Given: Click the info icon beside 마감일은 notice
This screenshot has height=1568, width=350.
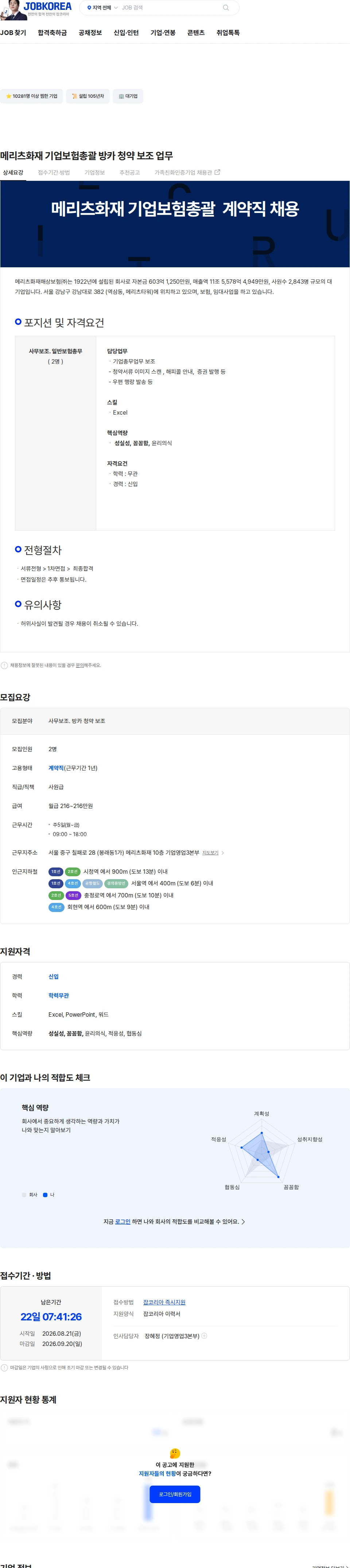Looking at the screenshot, I should tap(4, 1368).
